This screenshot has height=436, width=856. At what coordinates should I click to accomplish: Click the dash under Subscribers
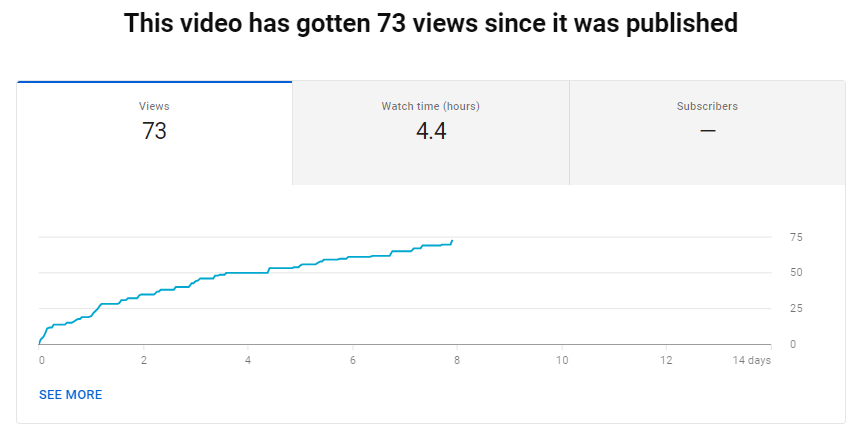707,130
